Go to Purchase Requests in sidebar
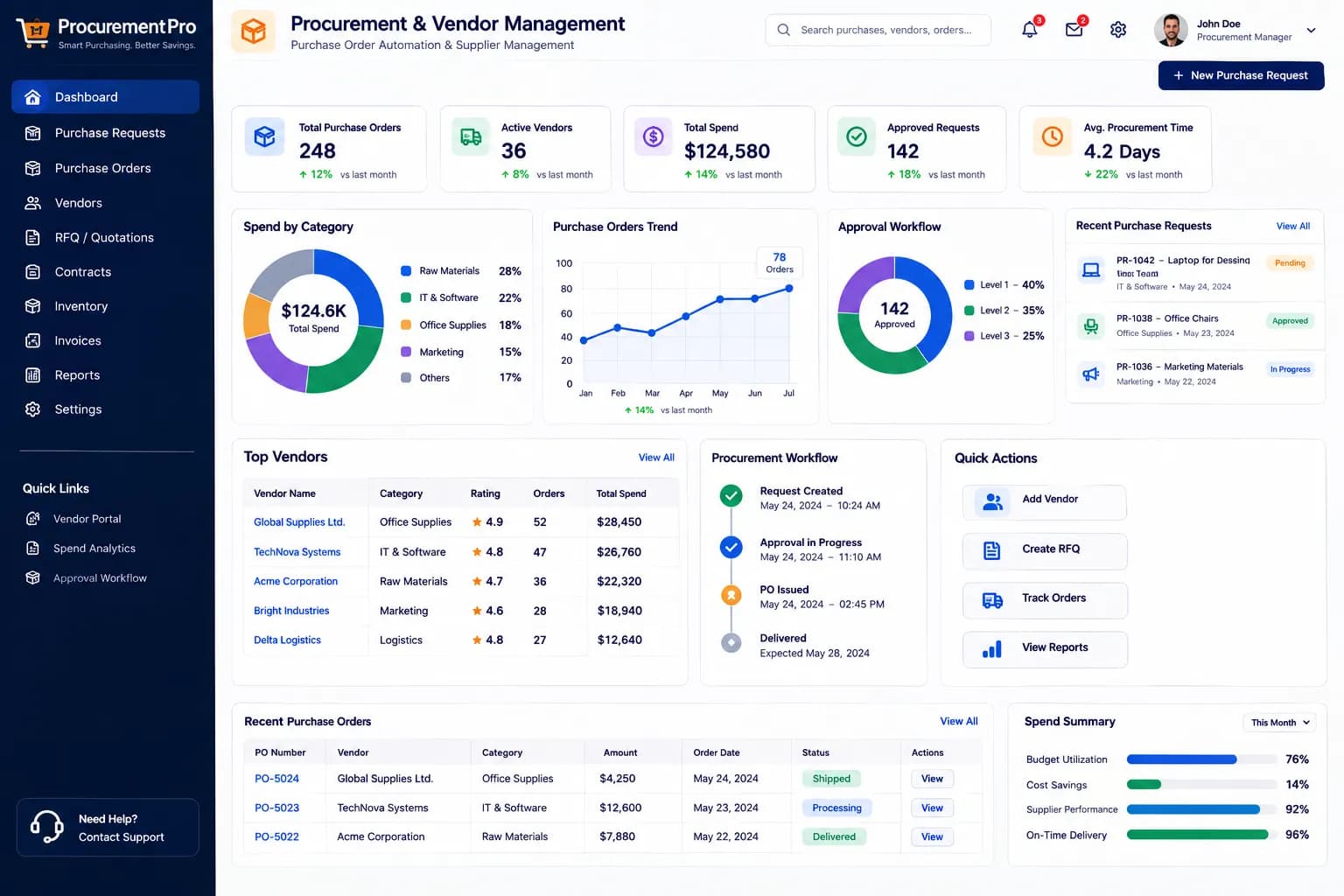Viewport: 1344px width, 896px height. tap(105, 133)
